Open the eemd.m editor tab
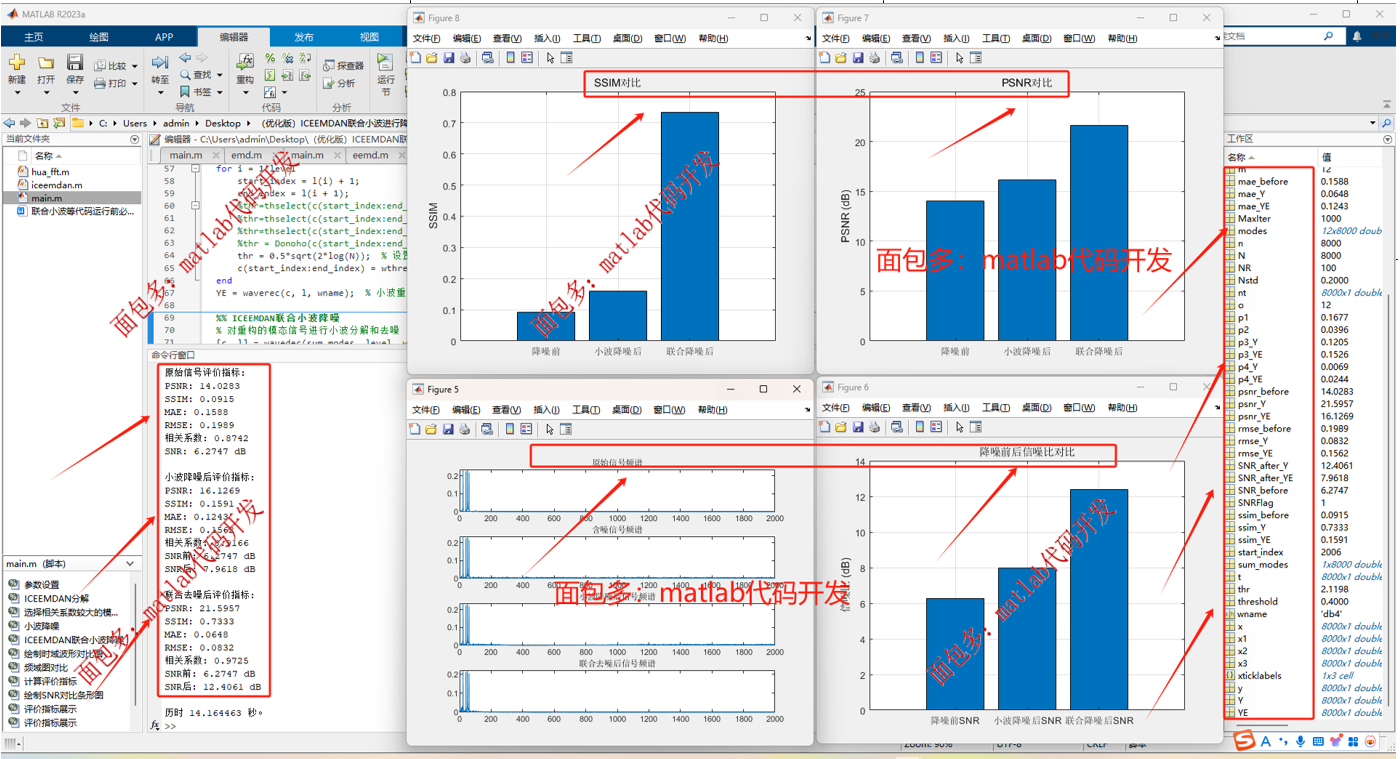The image size is (1400, 759). [370, 155]
